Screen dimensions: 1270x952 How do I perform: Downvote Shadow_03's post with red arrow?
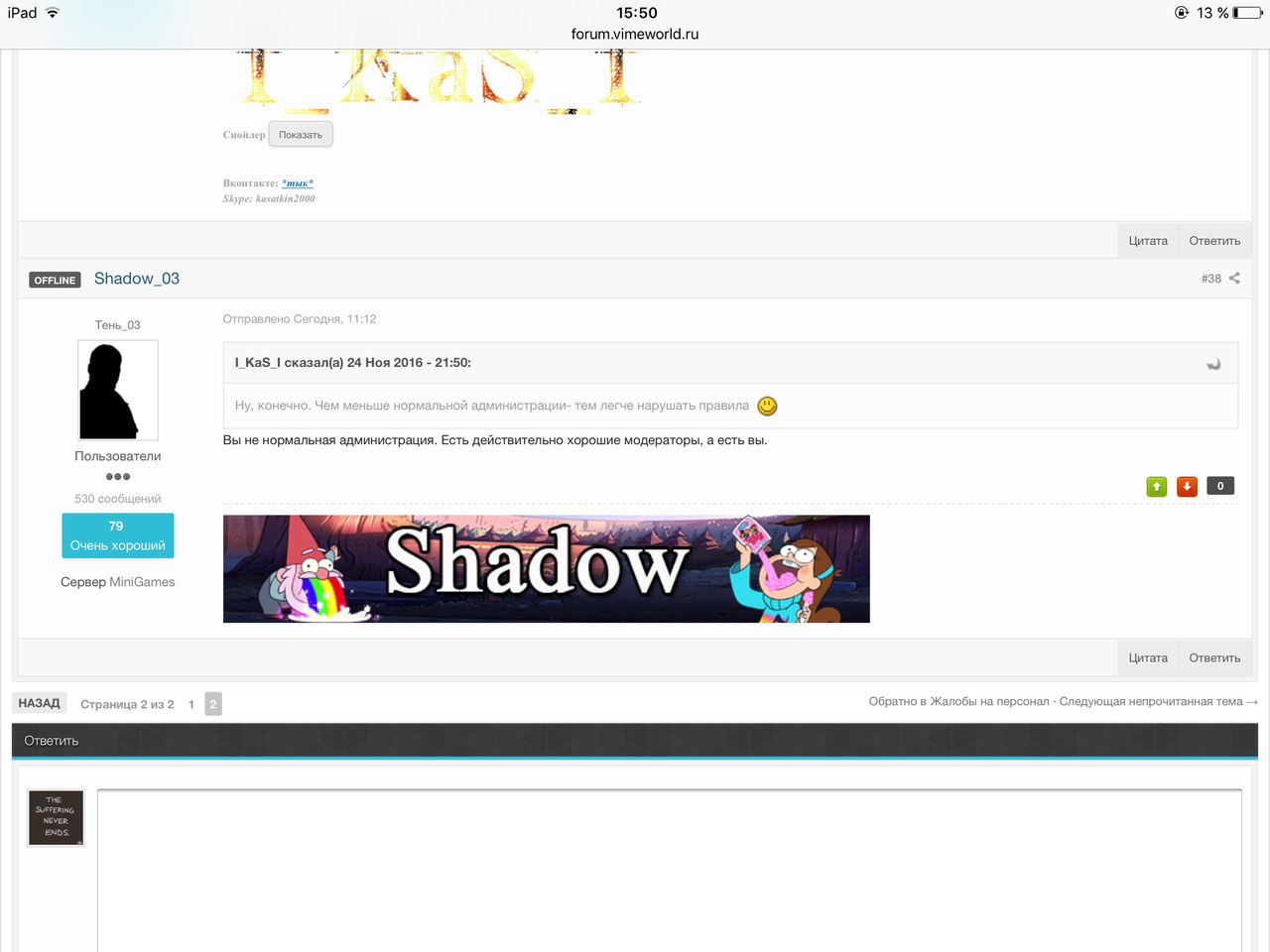(x=1187, y=486)
